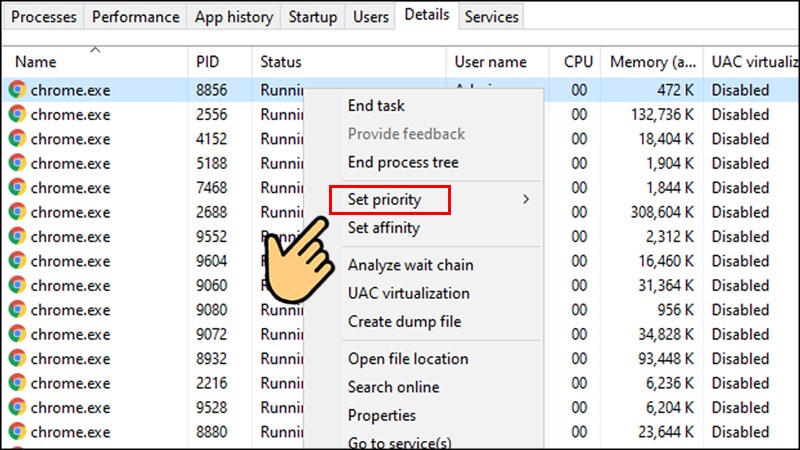Open the Set priority submenu
Image resolution: width=800 pixels, height=450 pixels.
coord(384,199)
